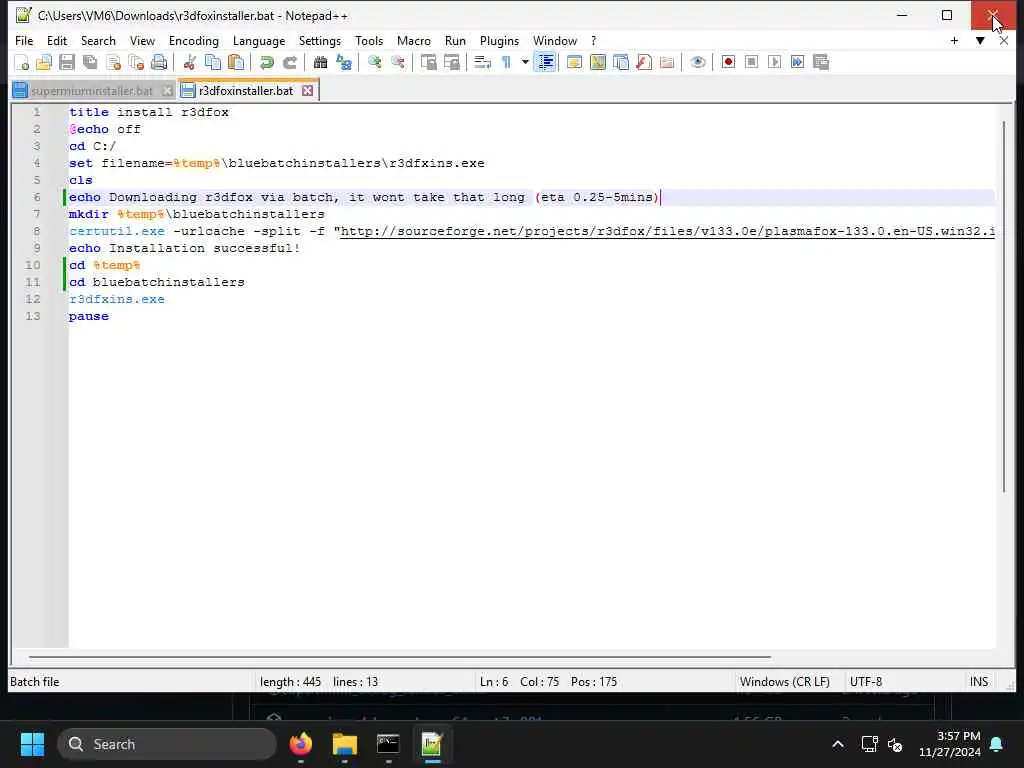
Task: Create a new document with New icon
Action: coord(22,62)
